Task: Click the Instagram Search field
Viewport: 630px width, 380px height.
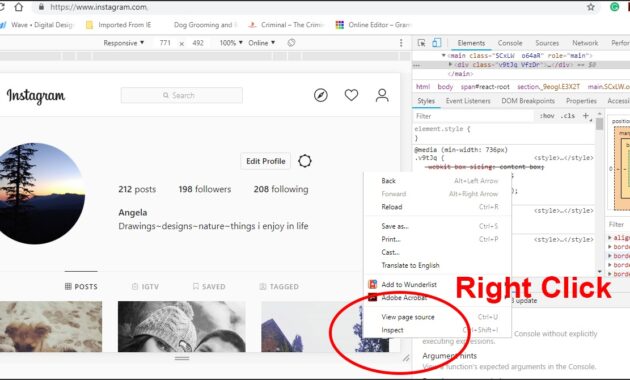Action: pyautogui.click(x=182, y=95)
